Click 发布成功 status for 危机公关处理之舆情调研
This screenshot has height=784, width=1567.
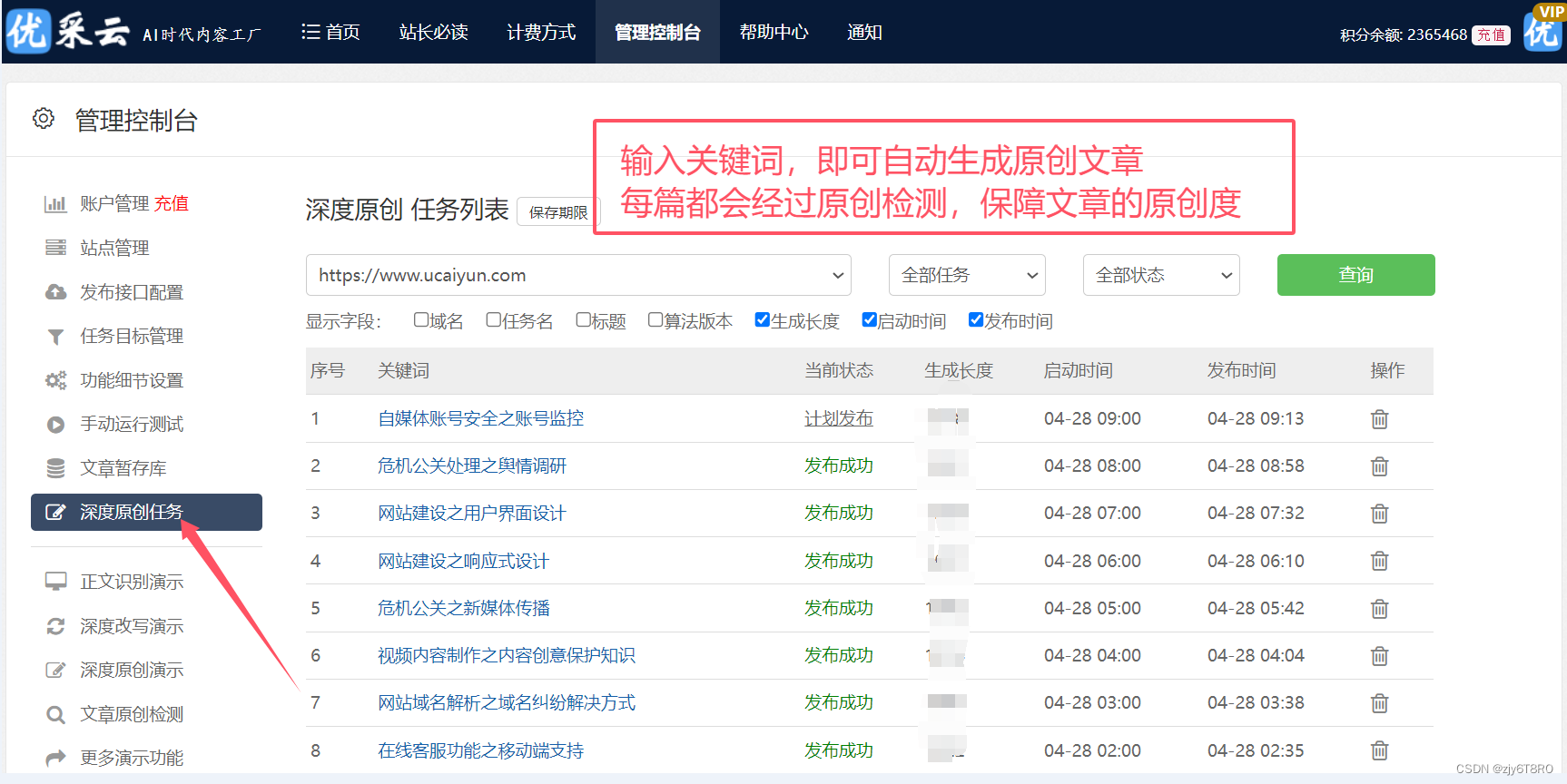839,465
